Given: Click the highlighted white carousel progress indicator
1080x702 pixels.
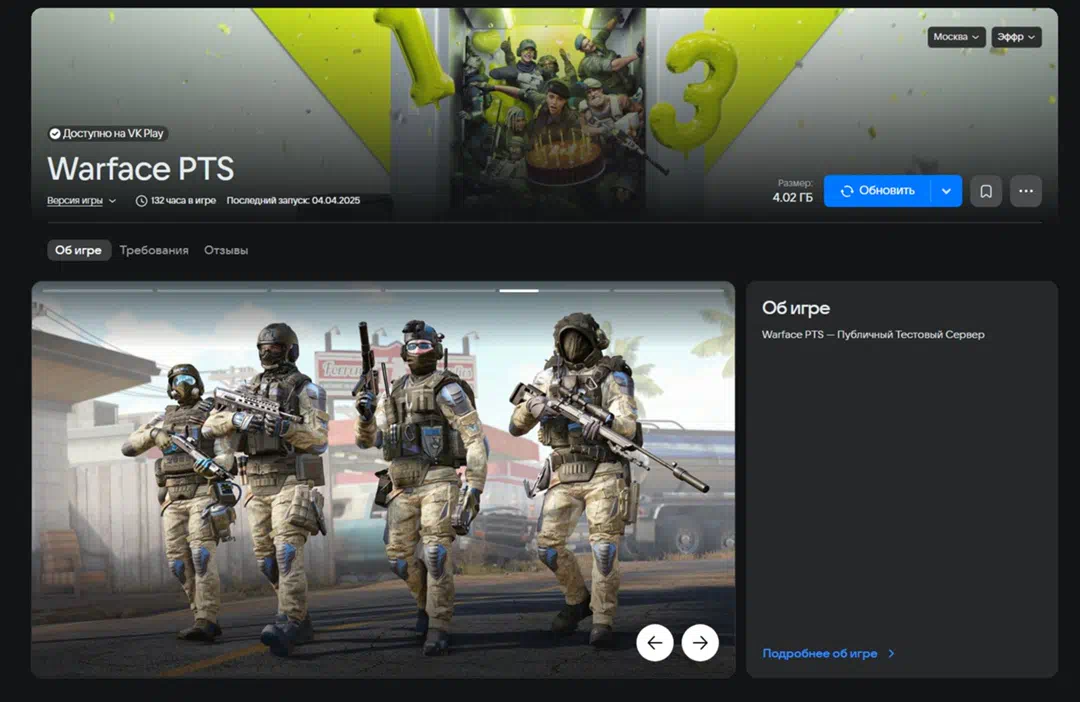Looking at the screenshot, I should click(519, 291).
